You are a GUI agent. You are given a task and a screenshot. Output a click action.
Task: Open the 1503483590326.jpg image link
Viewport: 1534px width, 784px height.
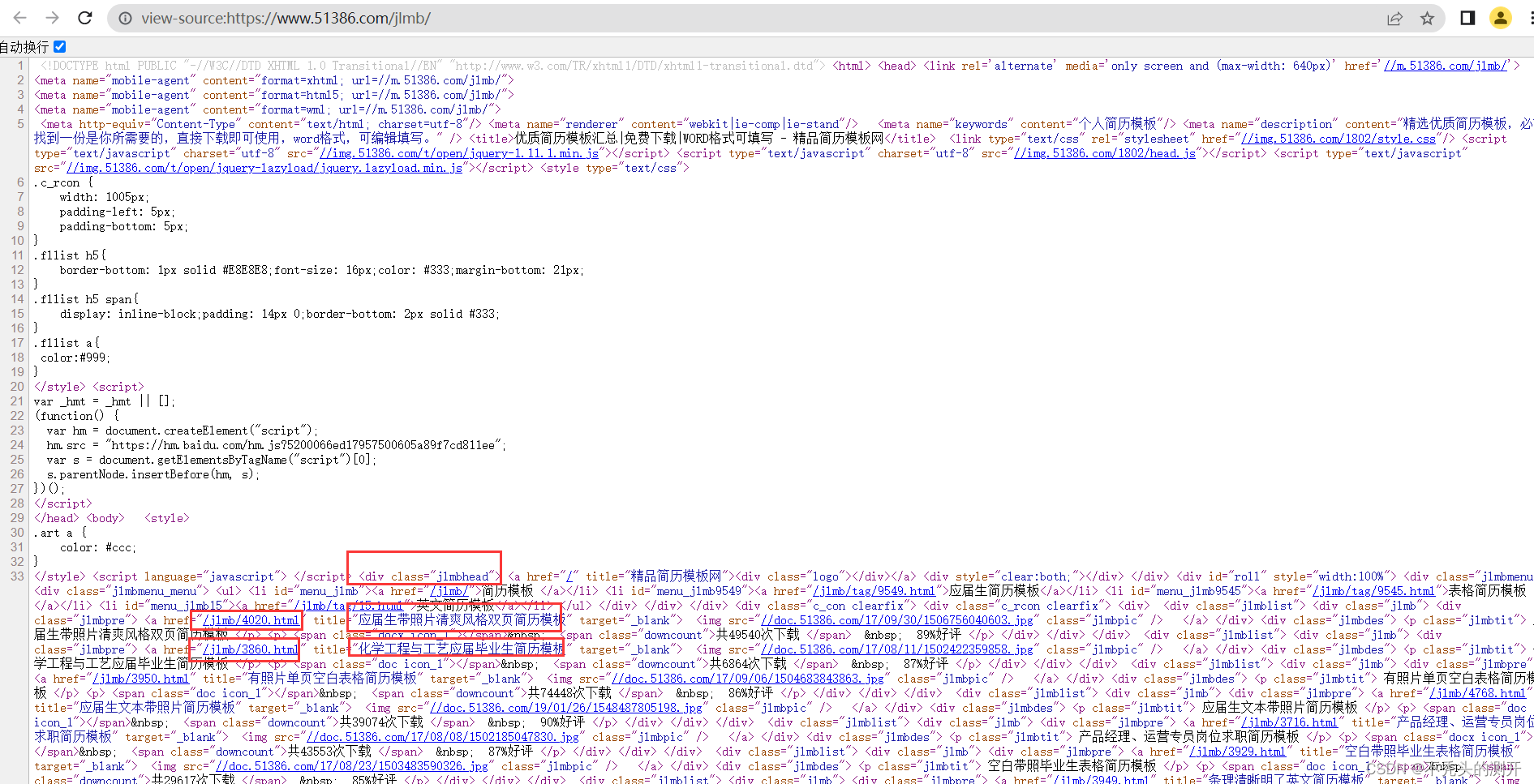click(352, 766)
